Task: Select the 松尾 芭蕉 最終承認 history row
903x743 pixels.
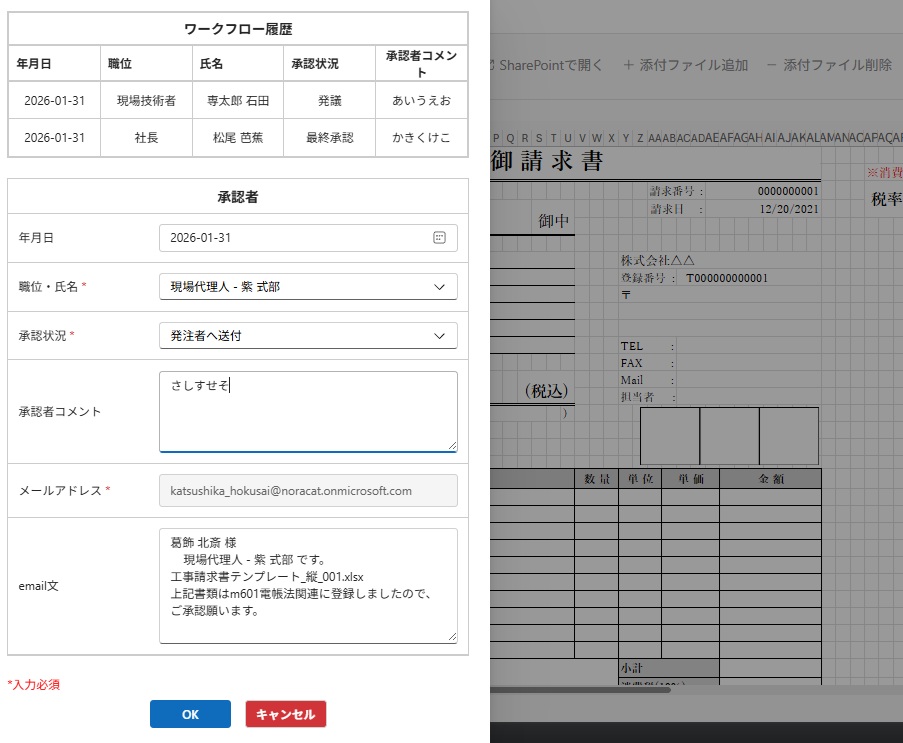Action: 237,138
